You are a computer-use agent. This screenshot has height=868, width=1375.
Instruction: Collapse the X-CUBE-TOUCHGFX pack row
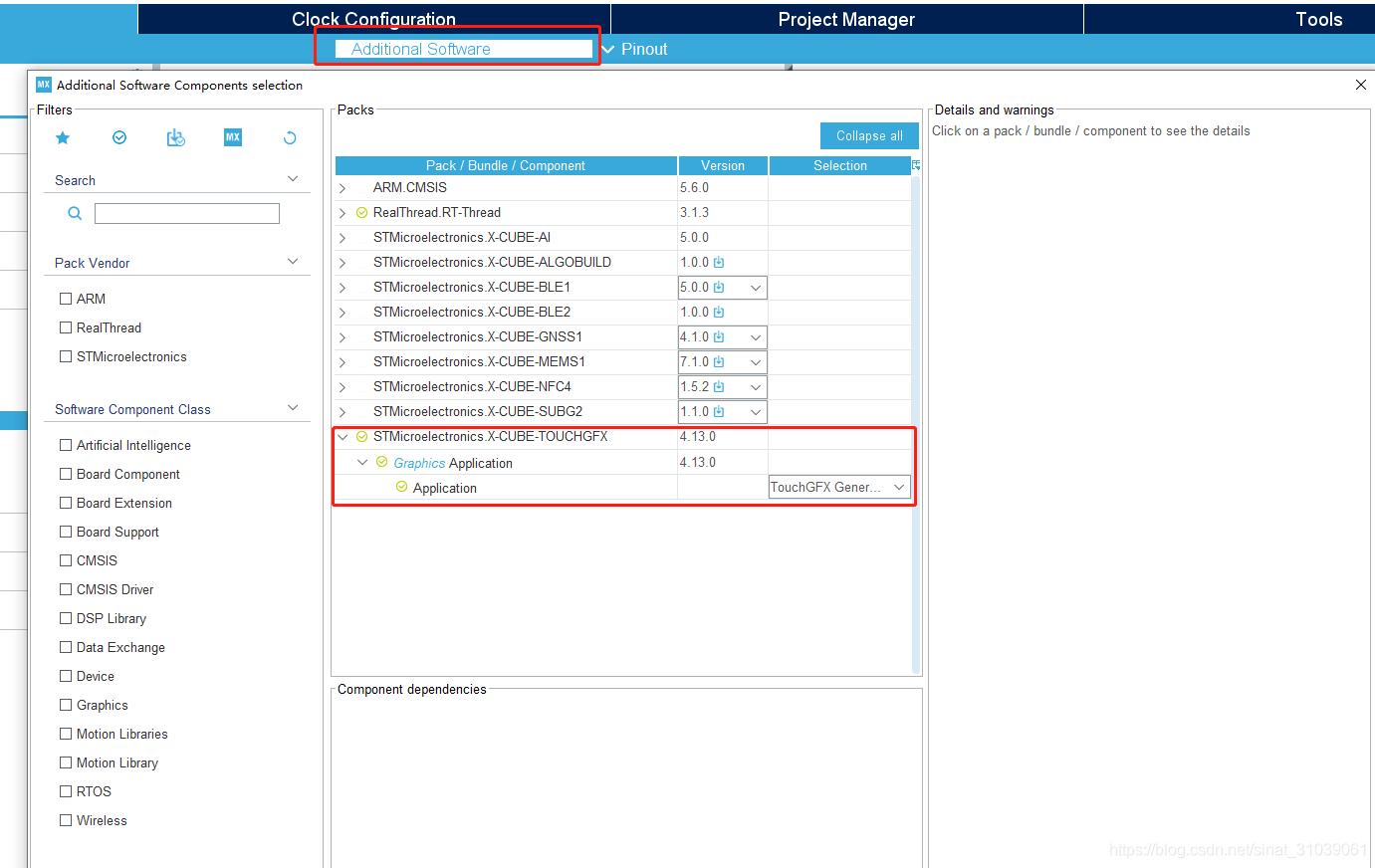click(x=343, y=437)
